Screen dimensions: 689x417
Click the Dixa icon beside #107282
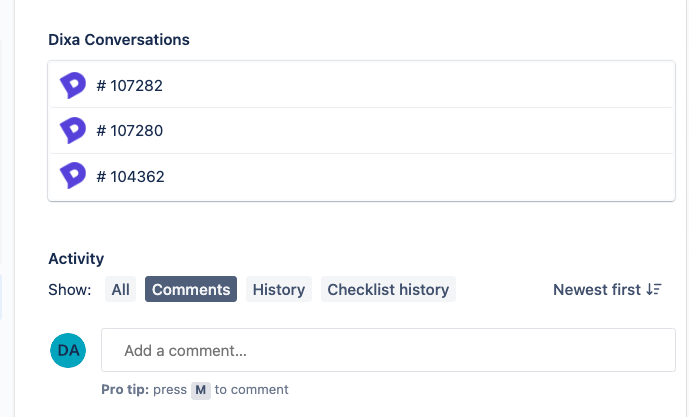(x=73, y=86)
